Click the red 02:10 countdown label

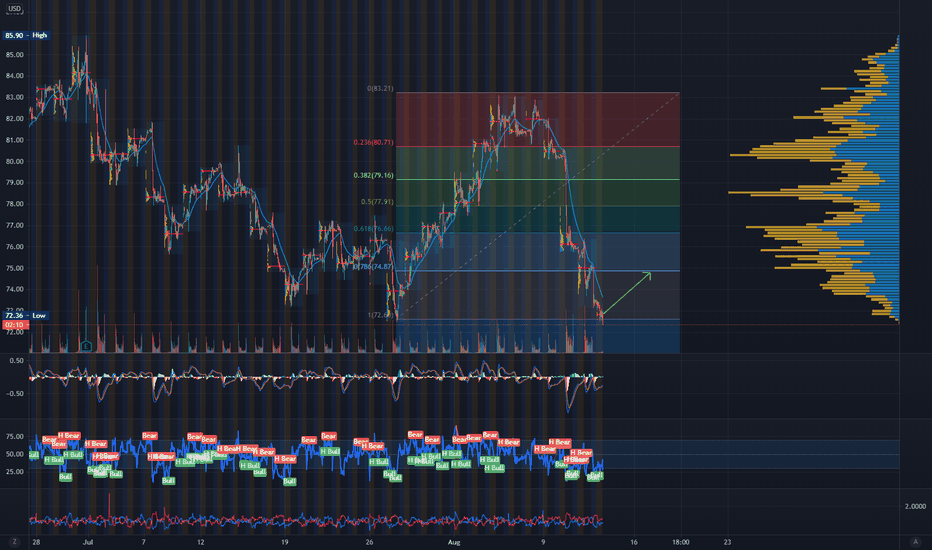coord(15,325)
